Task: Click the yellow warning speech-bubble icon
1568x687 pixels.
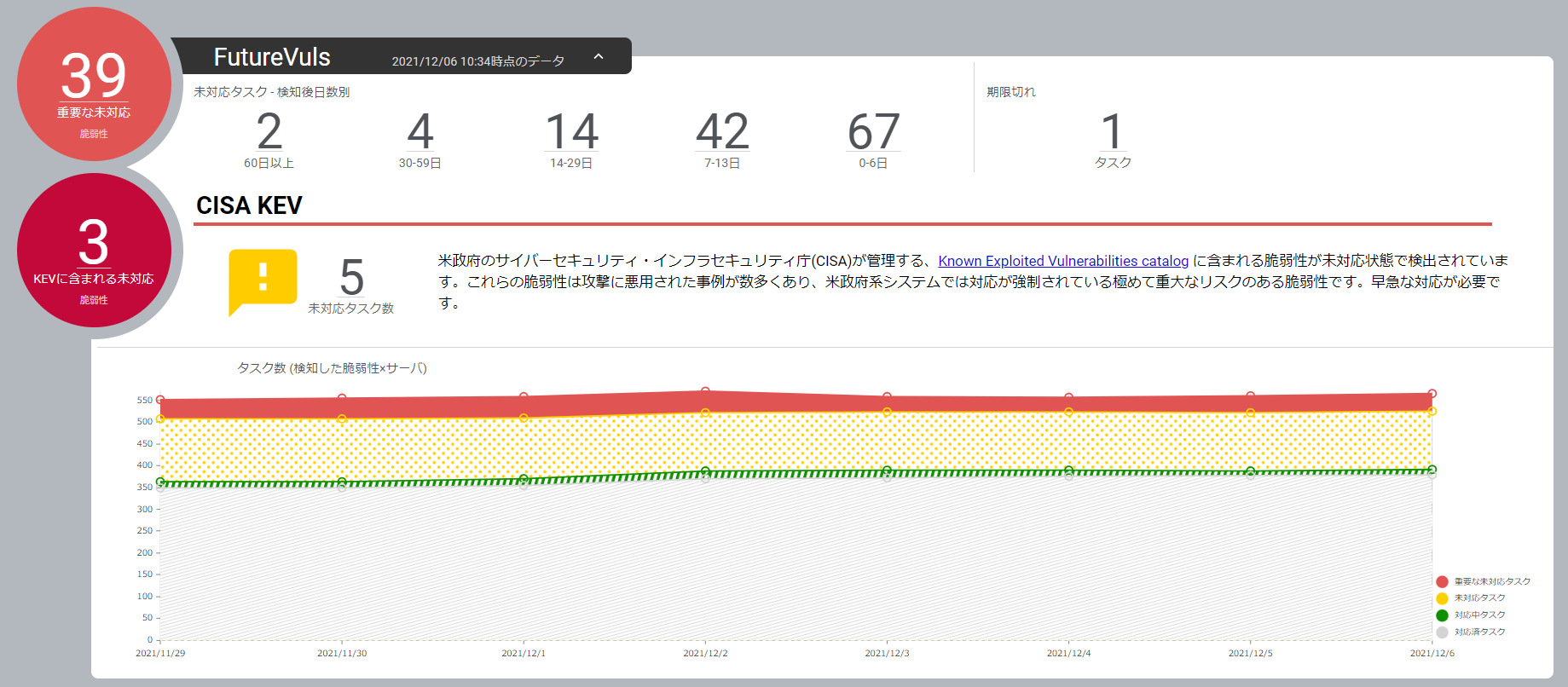Action: point(263,282)
